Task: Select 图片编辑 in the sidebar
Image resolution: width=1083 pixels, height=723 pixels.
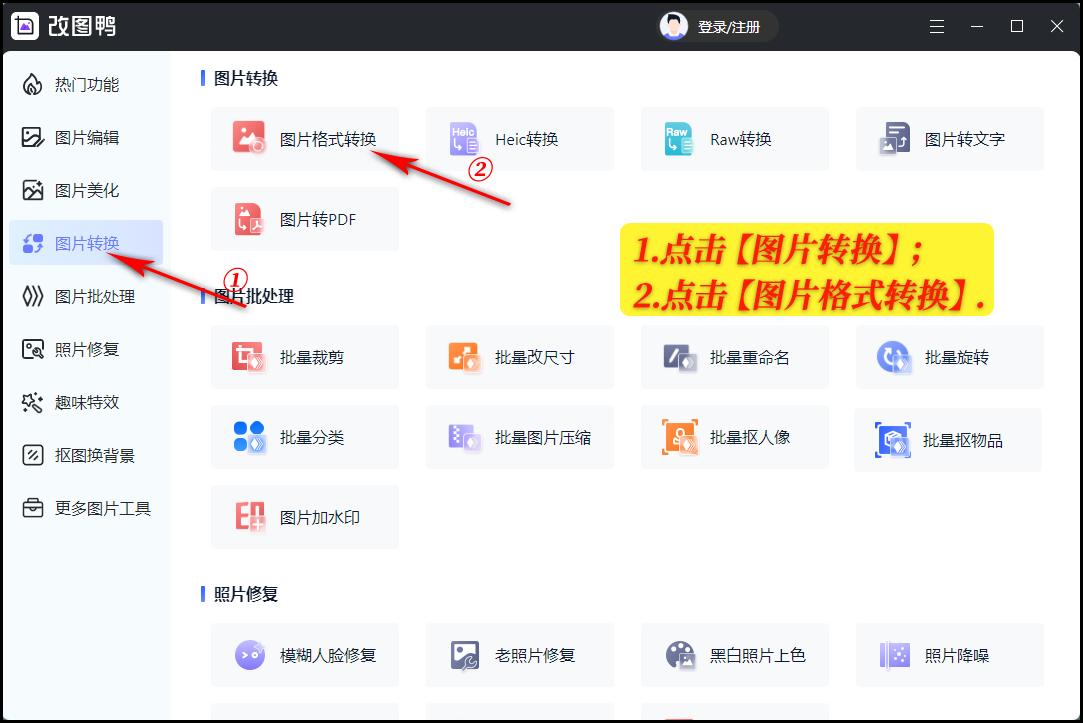Action: coord(86,137)
